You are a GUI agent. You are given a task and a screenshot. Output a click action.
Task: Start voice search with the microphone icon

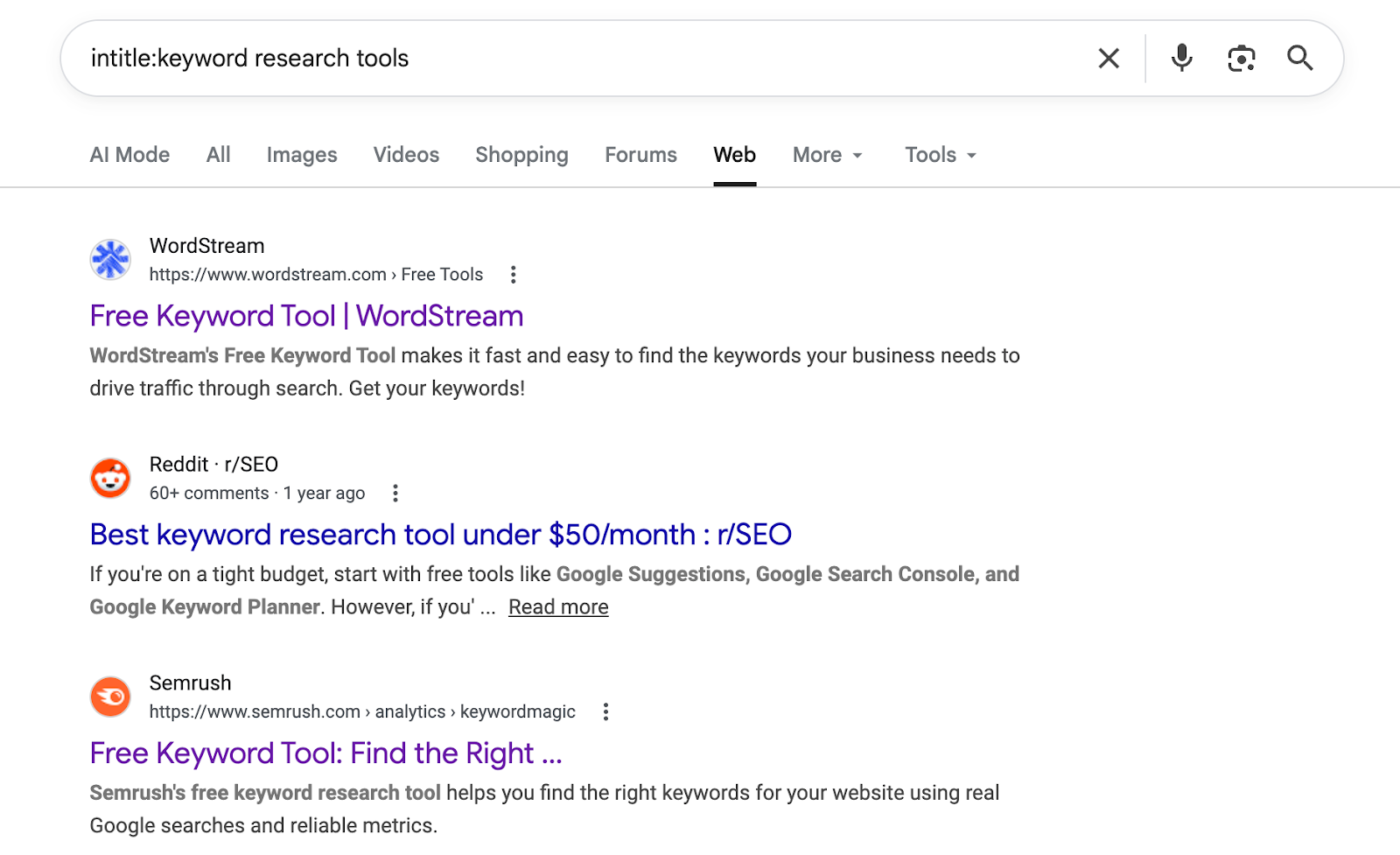coord(1181,59)
